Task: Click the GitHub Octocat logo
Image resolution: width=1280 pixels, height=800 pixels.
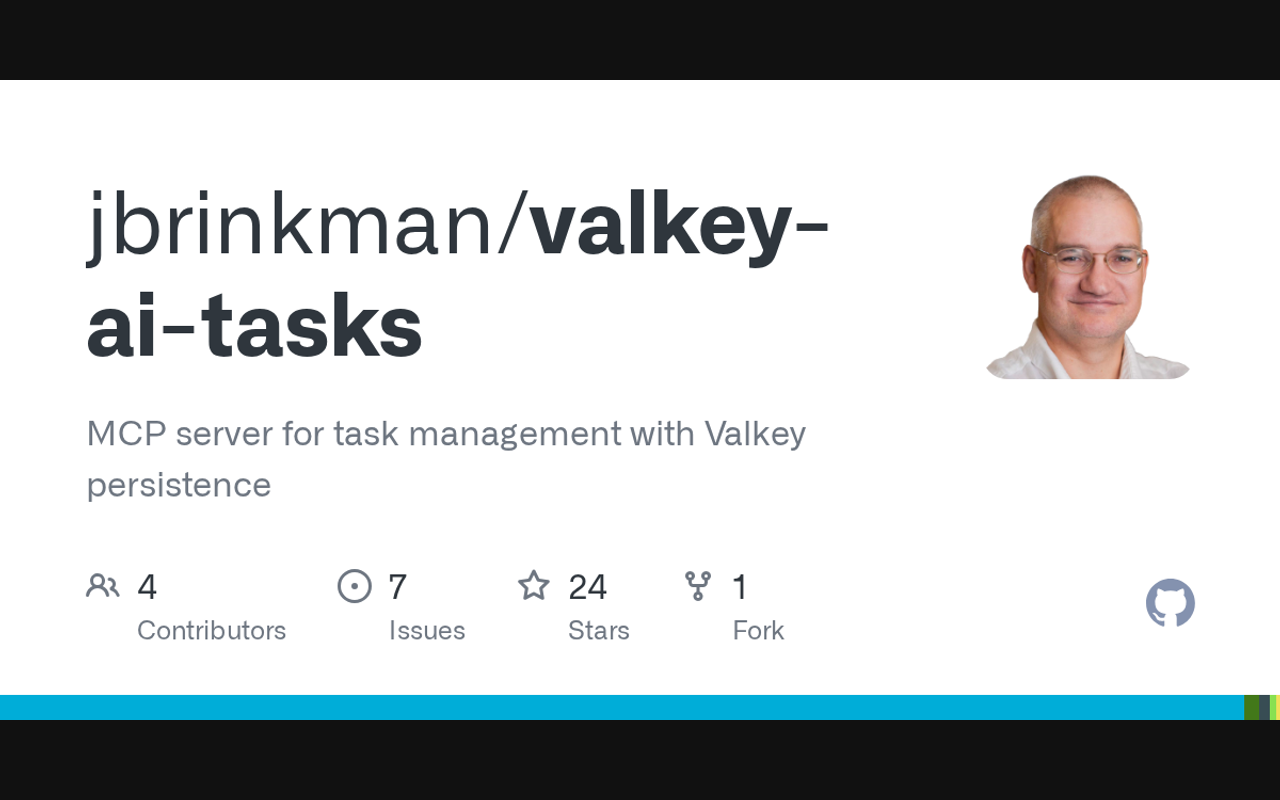Action: 1170,603
